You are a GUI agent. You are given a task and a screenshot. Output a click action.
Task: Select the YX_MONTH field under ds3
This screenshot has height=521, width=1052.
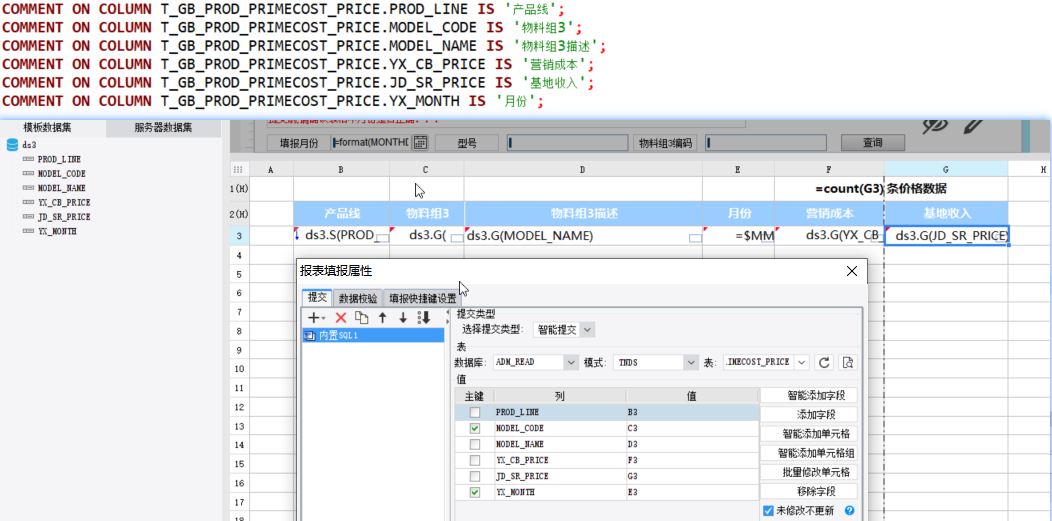[x=56, y=231]
